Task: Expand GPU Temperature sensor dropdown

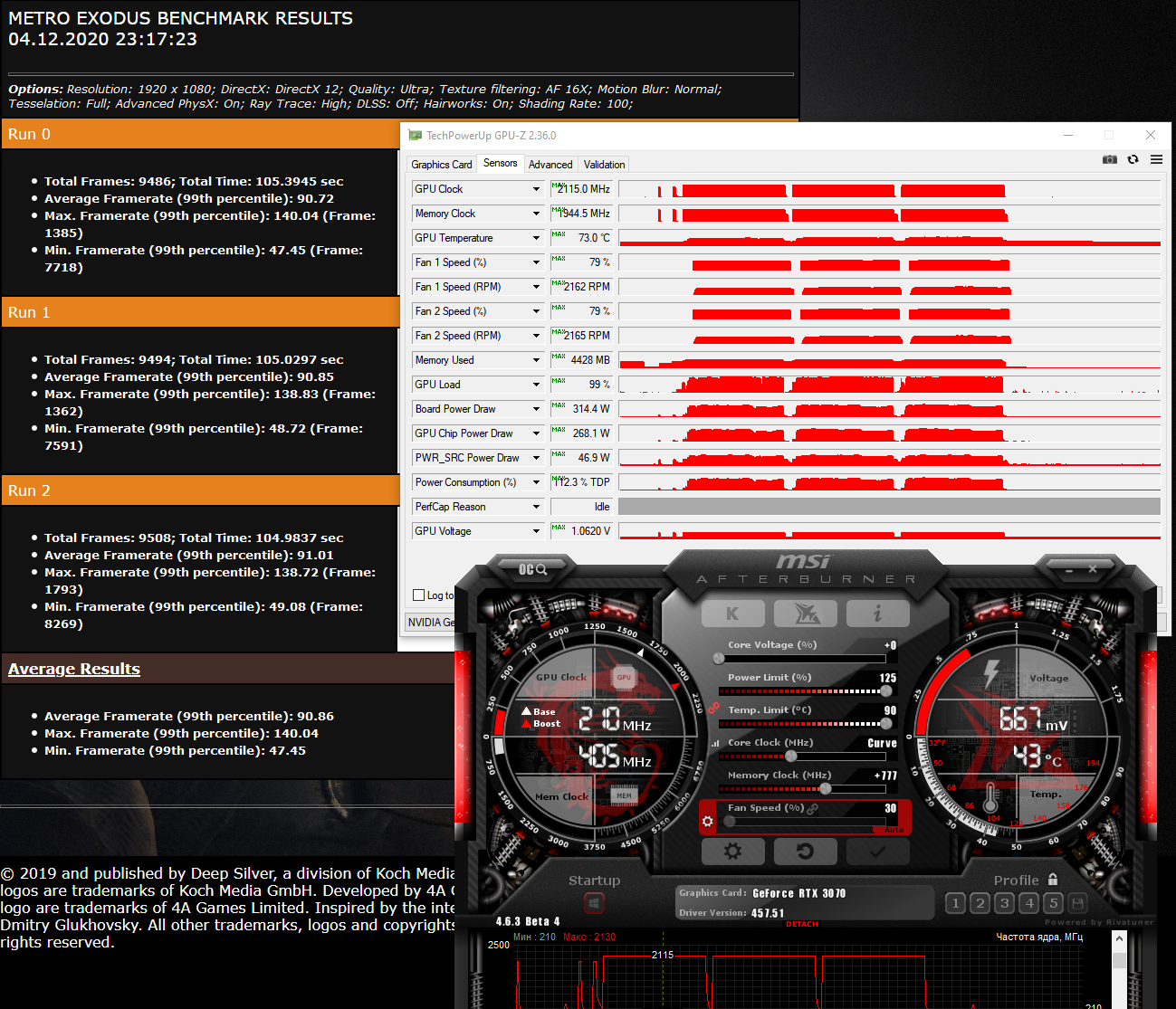Action: coord(536,238)
